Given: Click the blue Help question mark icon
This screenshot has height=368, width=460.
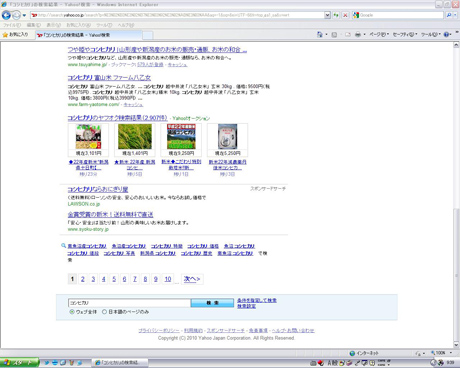Looking at the screenshot, I should point(446,34).
